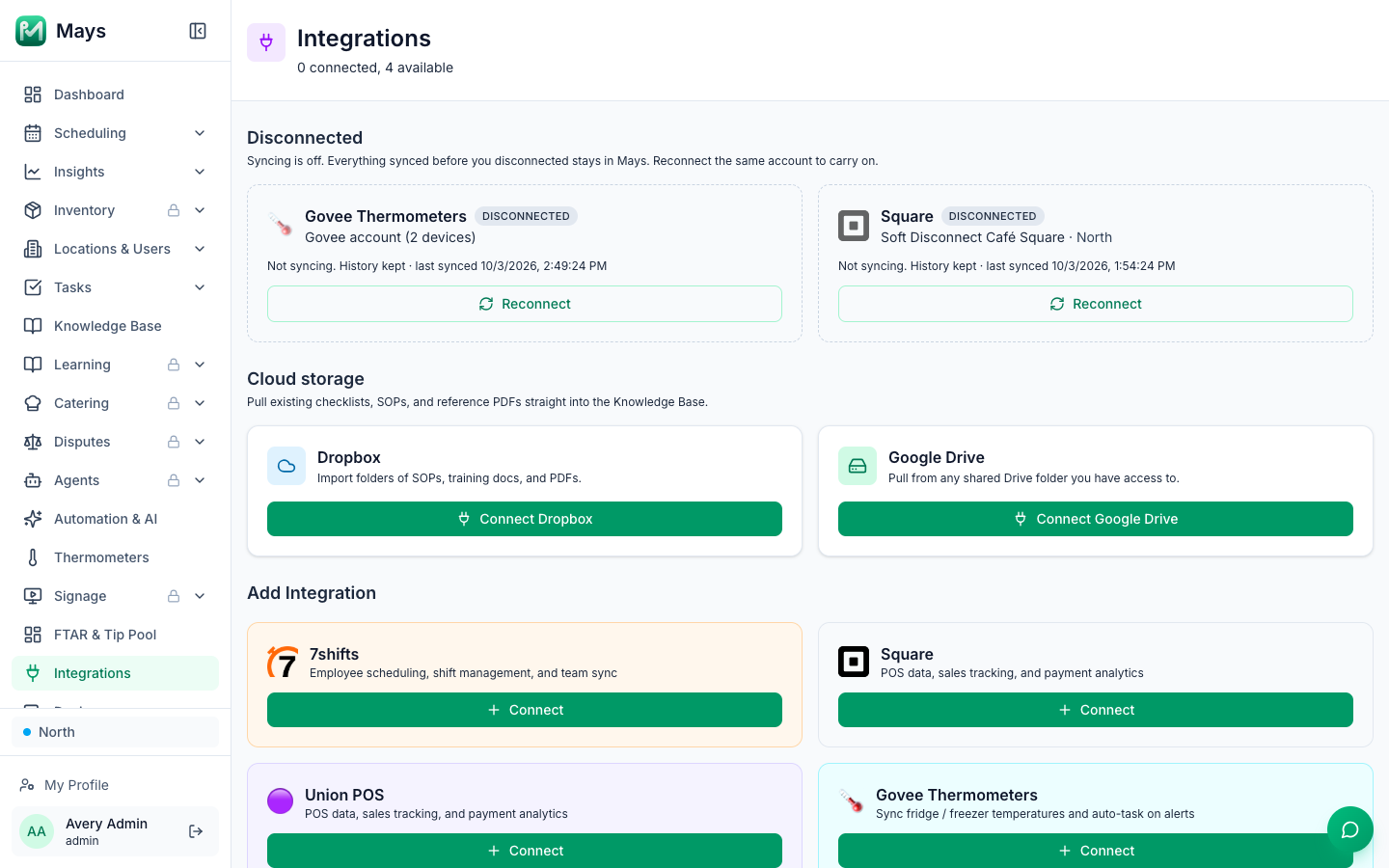This screenshot has height=868, width=1389.
Task: Click the Square logo in Add Integration
Action: tap(854, 662)
